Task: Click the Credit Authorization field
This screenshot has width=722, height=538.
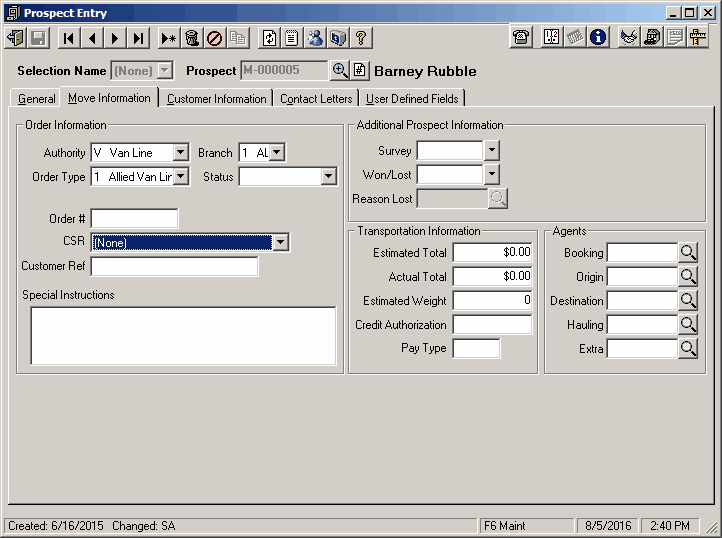Action: [492, 324]
